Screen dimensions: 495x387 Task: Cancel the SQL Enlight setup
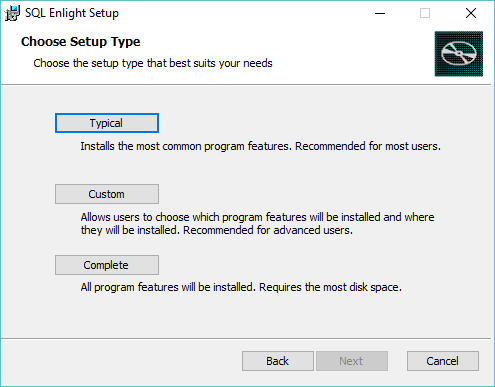[x=443, y=361]
